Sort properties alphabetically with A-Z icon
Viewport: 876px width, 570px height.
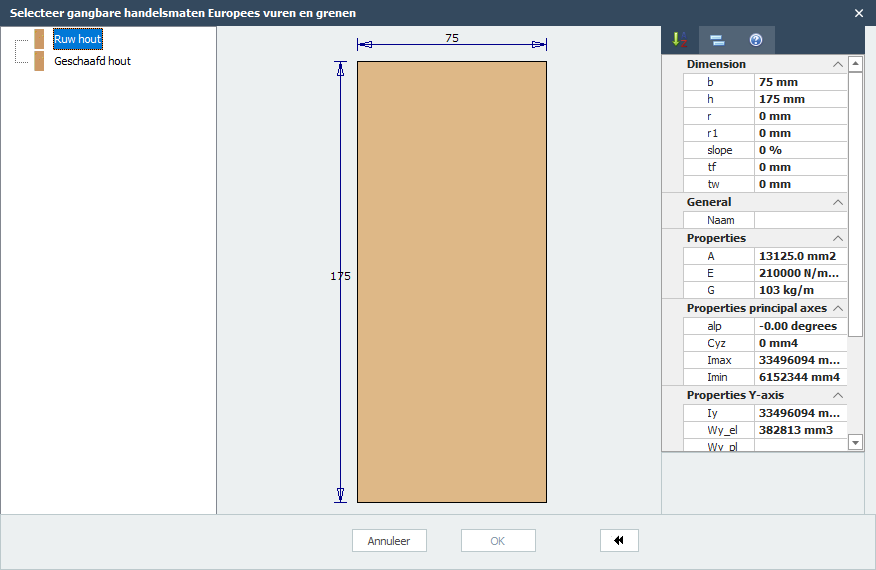coord(679,40)
